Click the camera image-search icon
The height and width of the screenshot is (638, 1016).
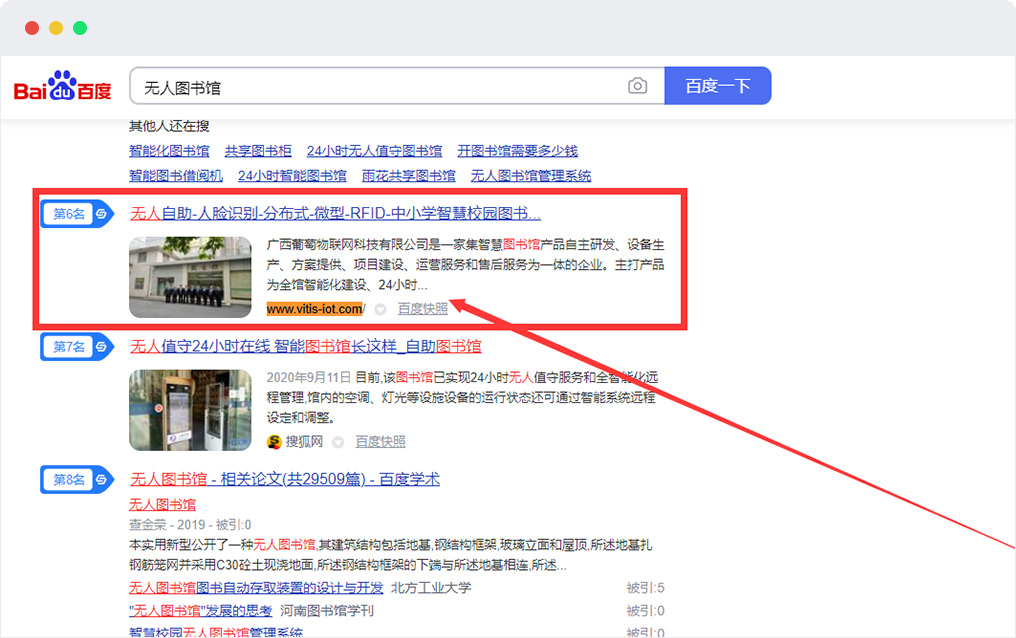pos(637,86)
